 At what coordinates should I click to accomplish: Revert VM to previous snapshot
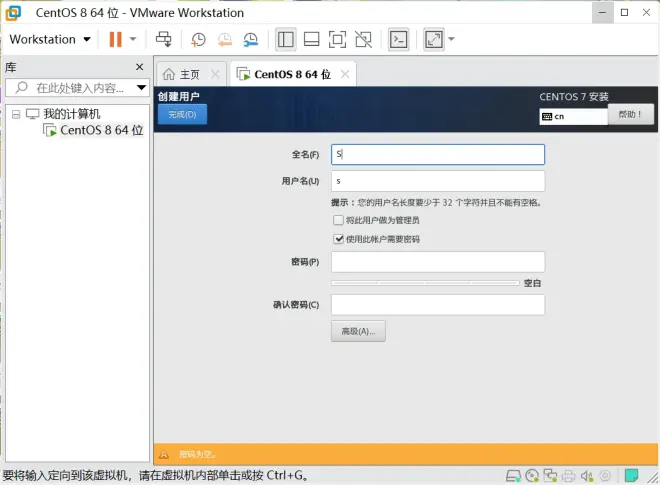pos(225,39)
